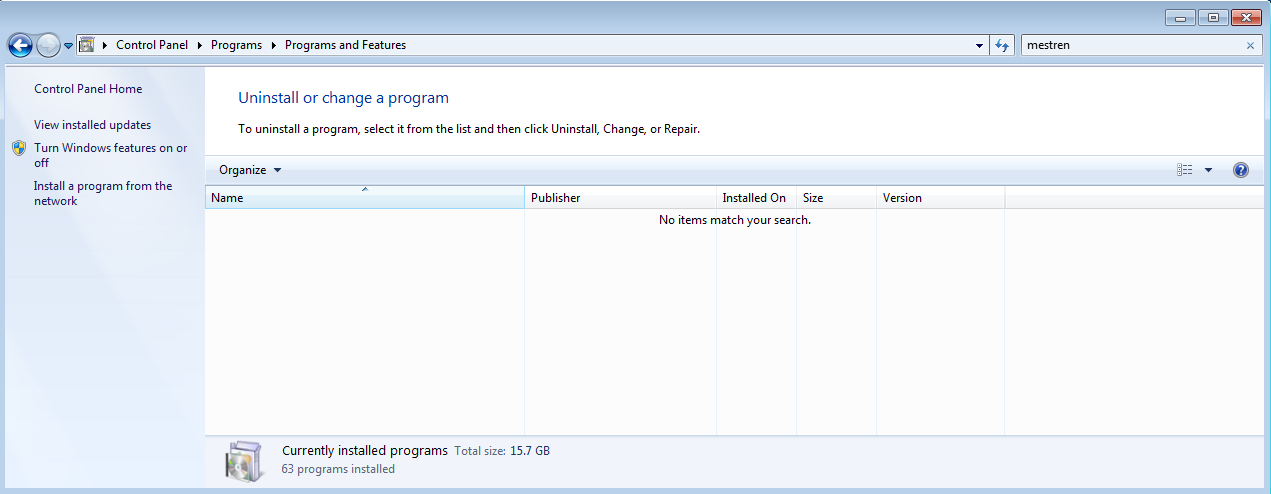Select Control Panel in the breadcrumb
Viewport: 1271px width, 494px height.
[x=152, y=45]
